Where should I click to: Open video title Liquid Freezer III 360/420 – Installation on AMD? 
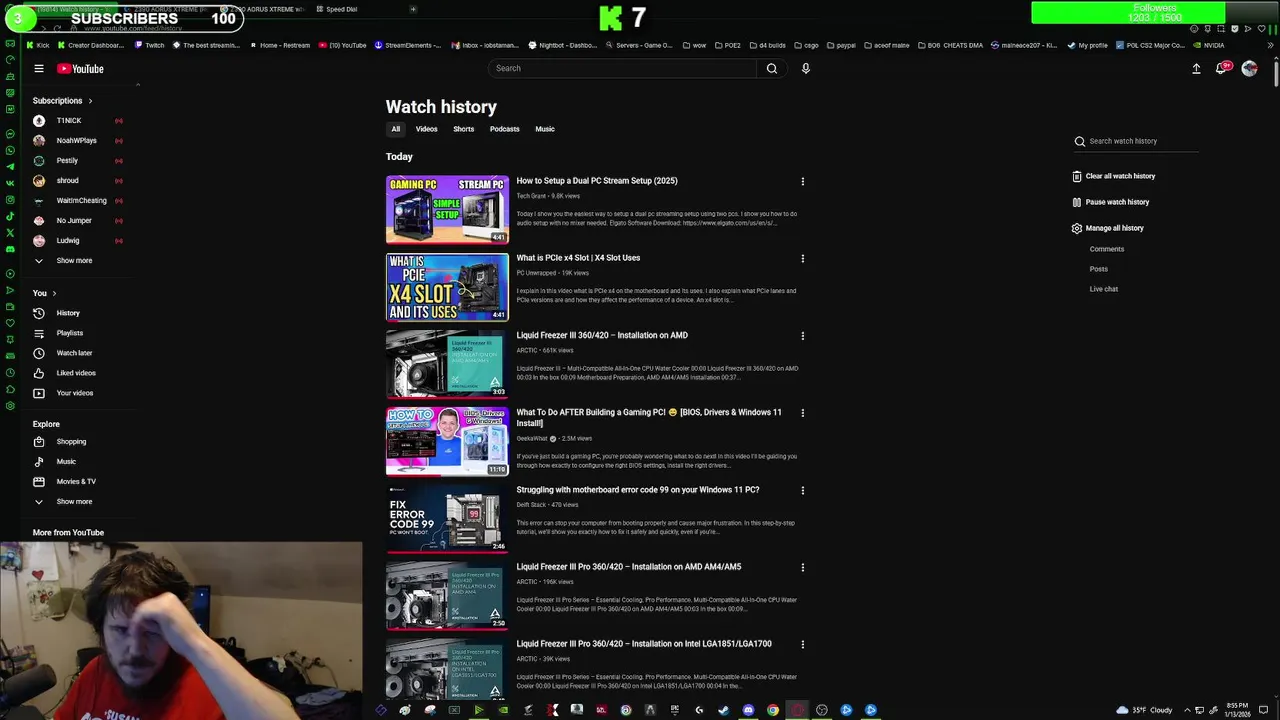pos(602,335)
